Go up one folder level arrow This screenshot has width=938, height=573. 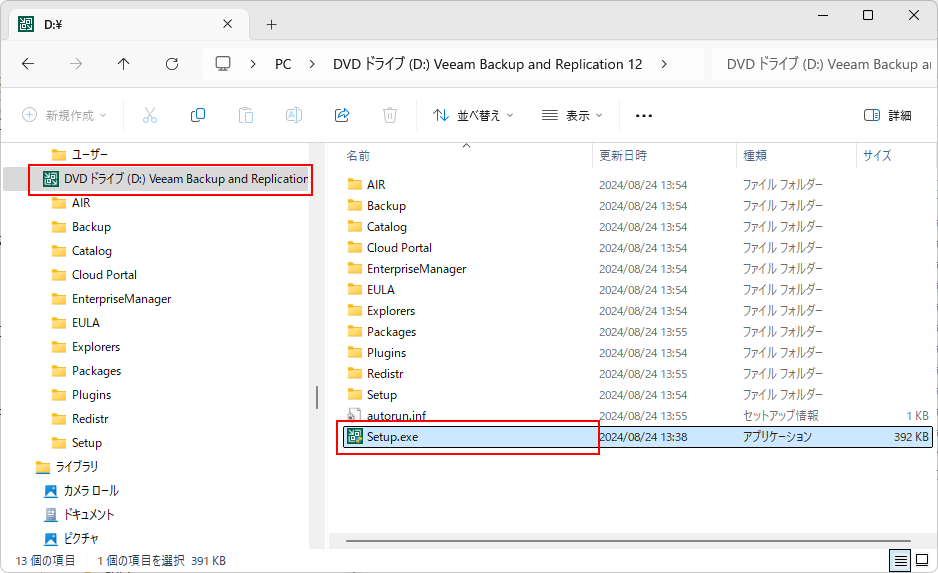pyautogui.click(x=124, y=64)
